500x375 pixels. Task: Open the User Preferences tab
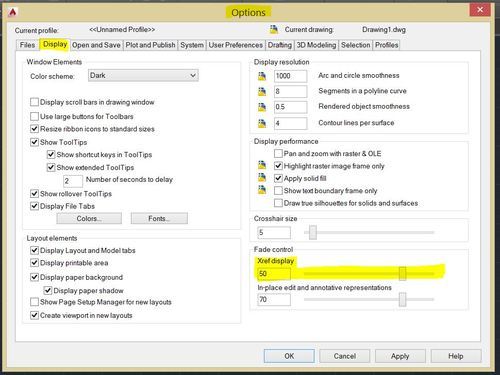click(x=236, y=45)
